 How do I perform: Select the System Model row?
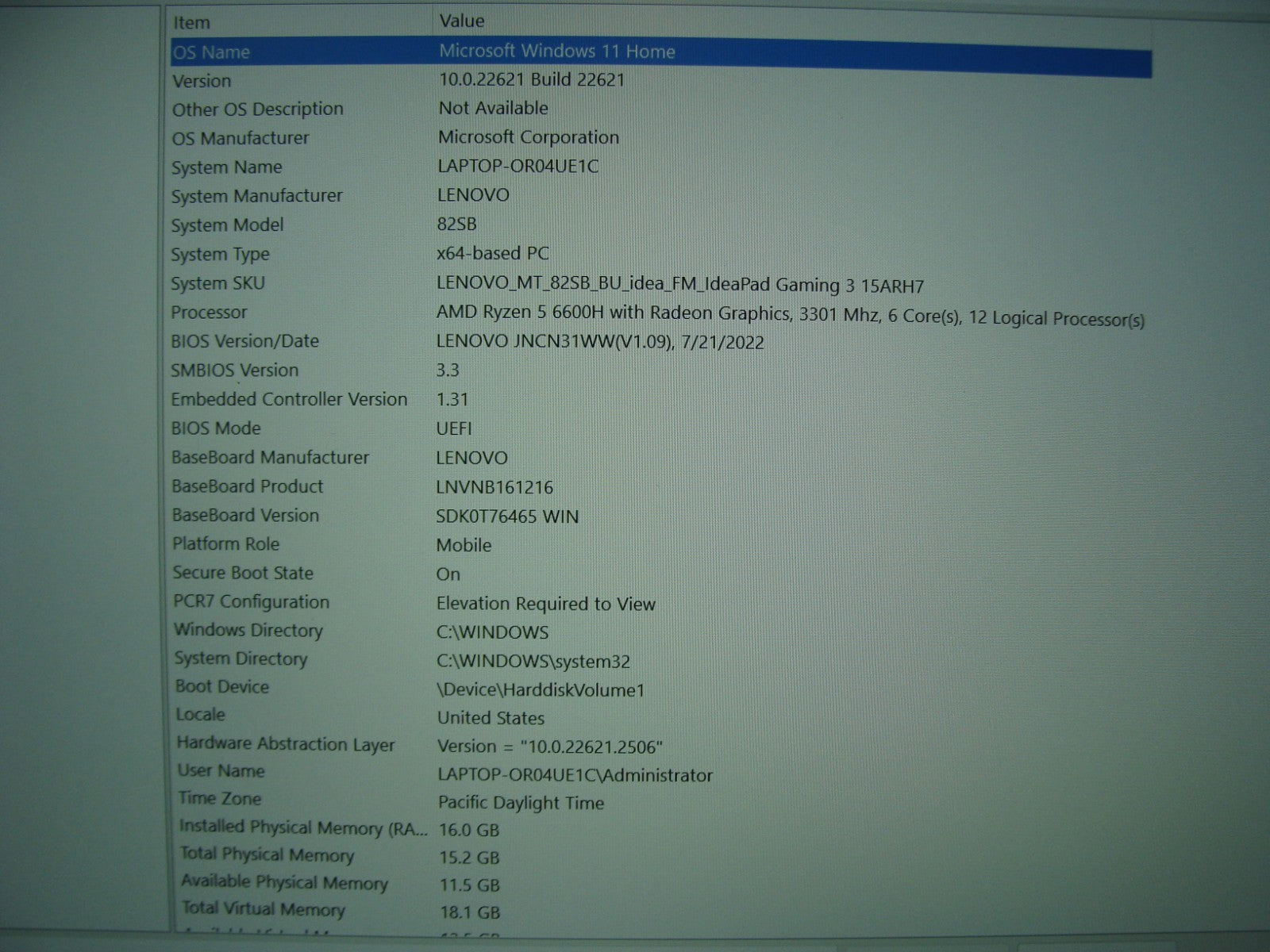coord(228,225)
